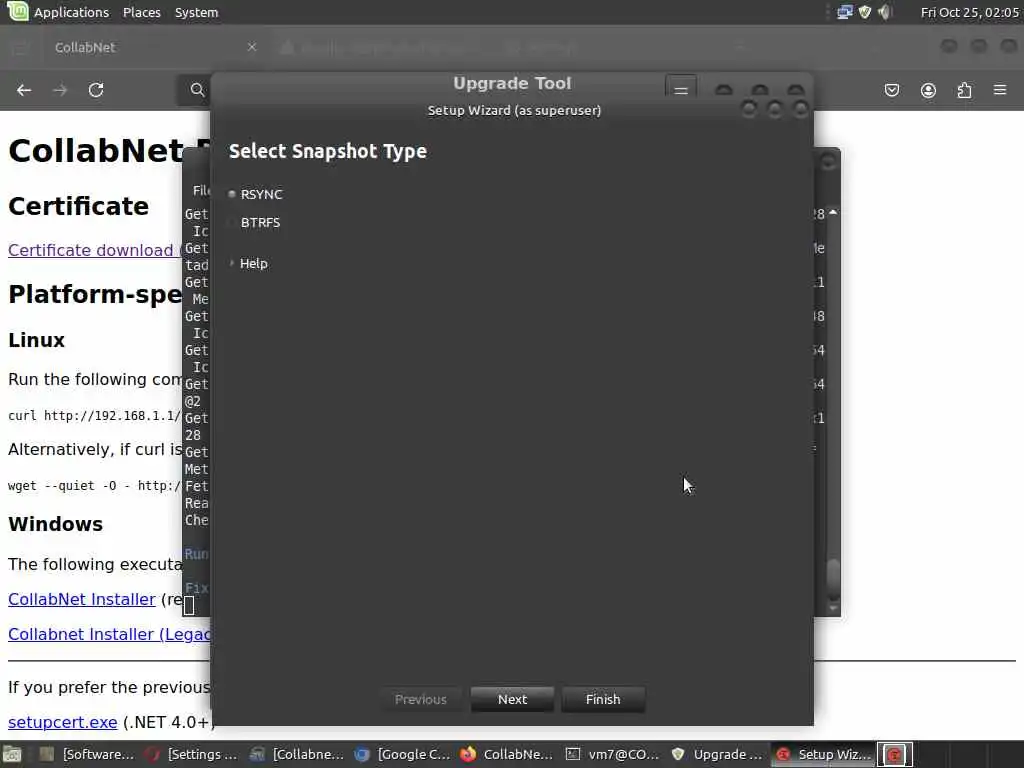The width and height of the screenshot is (1024, 768).
Task: Click the Next button in Setup Wizard
Action: [x=512, y=699]
